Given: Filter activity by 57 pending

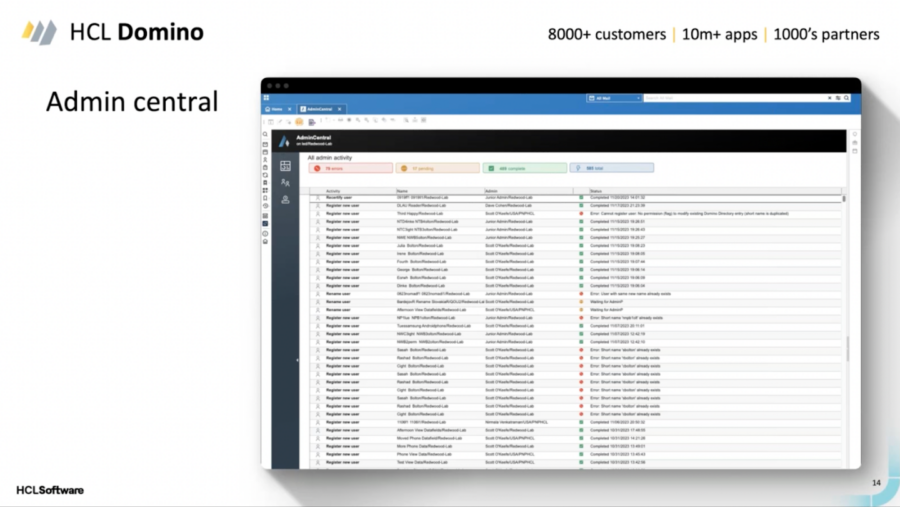Looking at the screenshot, I should (437, 168).
